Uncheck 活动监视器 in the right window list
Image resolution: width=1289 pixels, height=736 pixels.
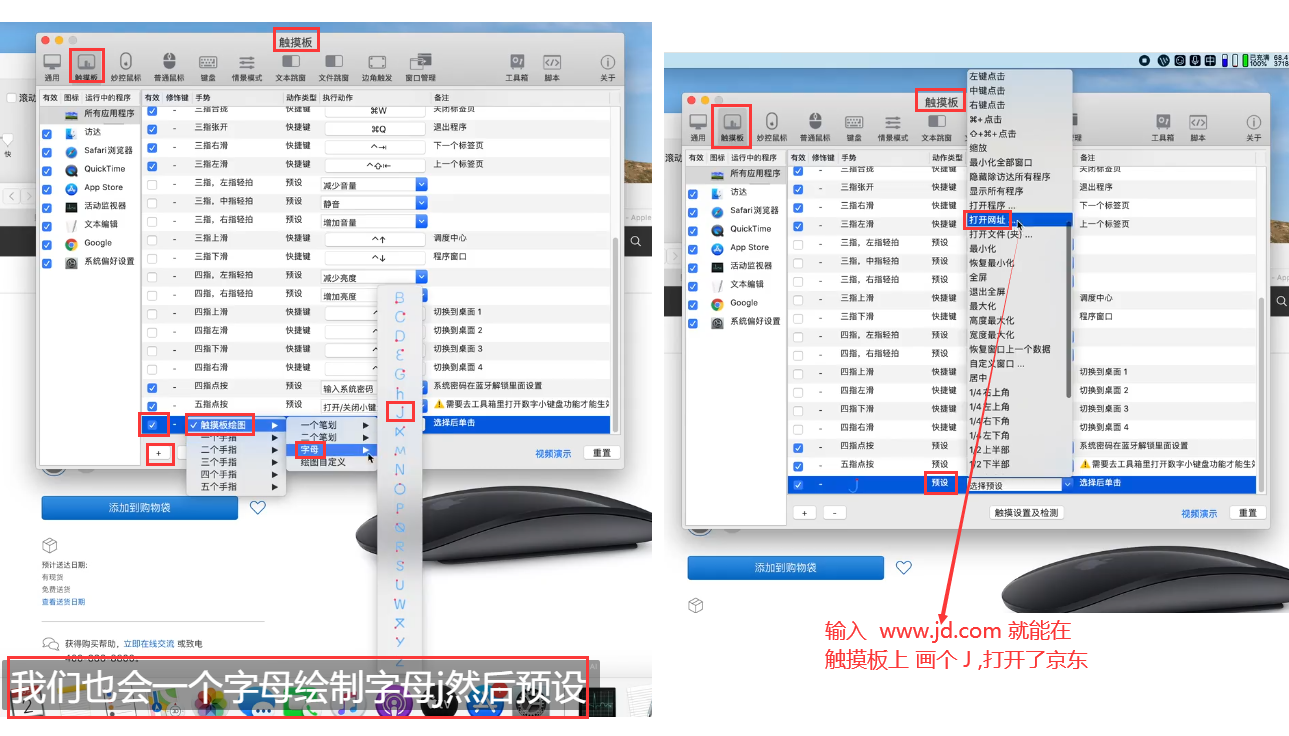[693, 268]
